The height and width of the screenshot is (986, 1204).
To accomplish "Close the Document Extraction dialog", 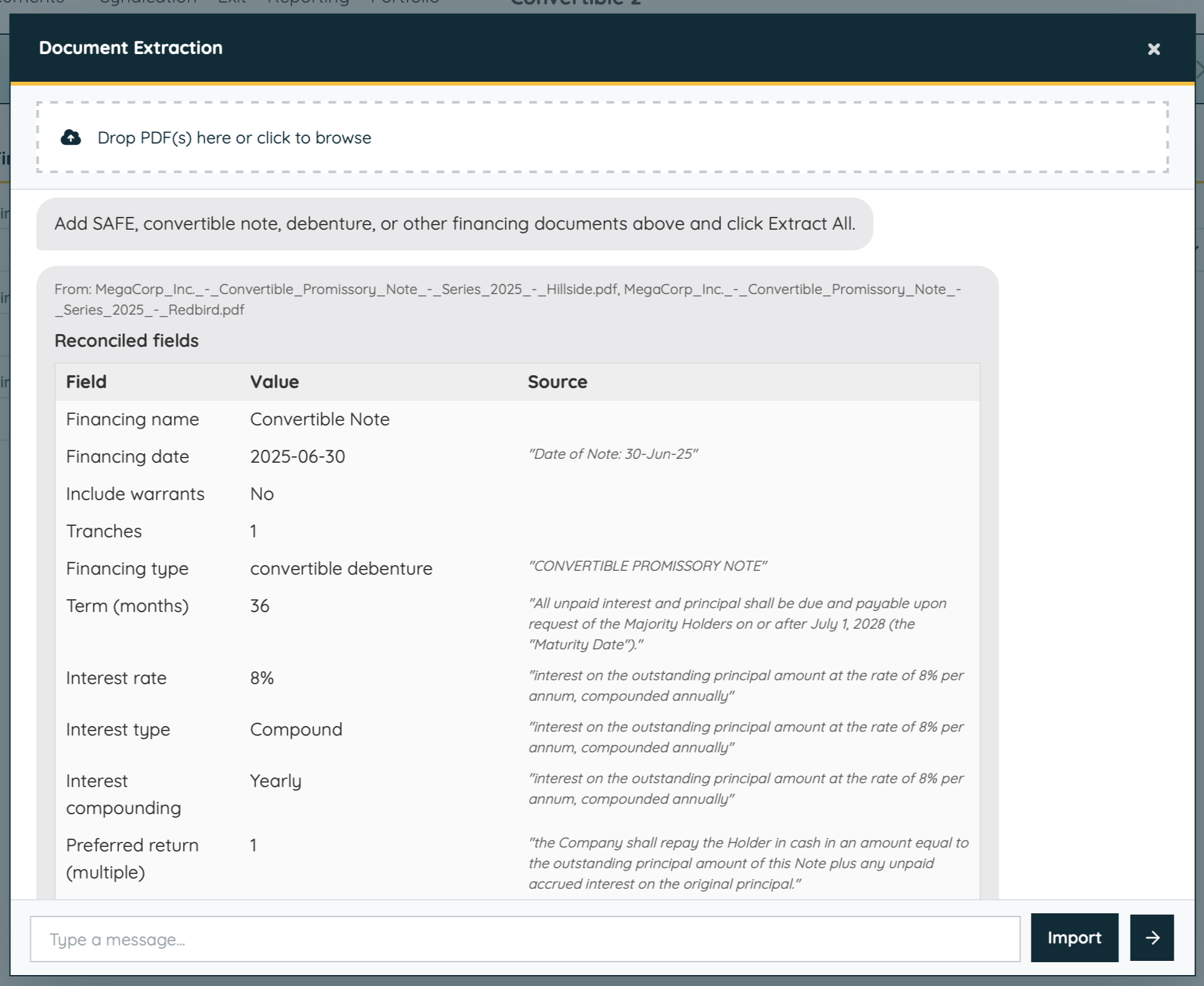I will coord(1153,49).
